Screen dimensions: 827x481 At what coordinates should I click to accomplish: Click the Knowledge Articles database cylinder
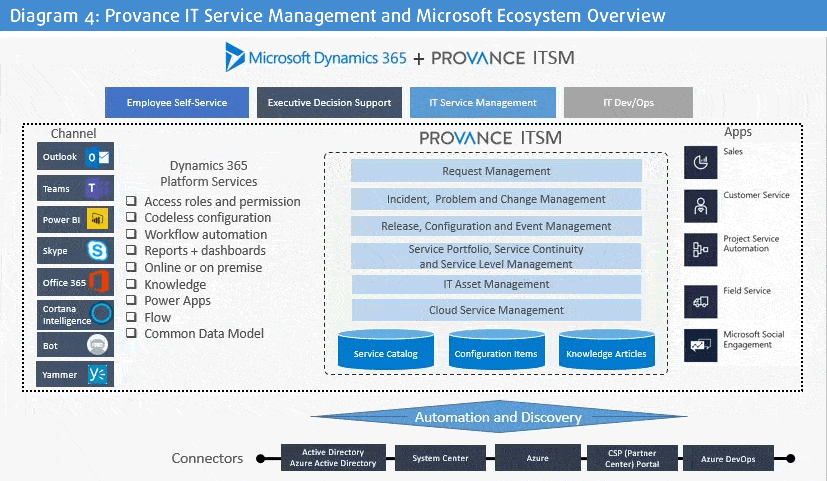tap(606, 349)
